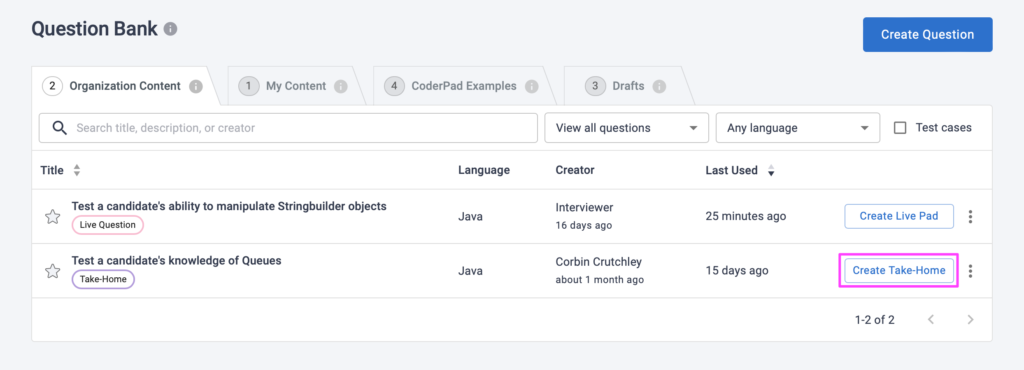Click the 1-2 of 2 pagination text
This screenshot has height=370, width=1024.
point(875,320)
